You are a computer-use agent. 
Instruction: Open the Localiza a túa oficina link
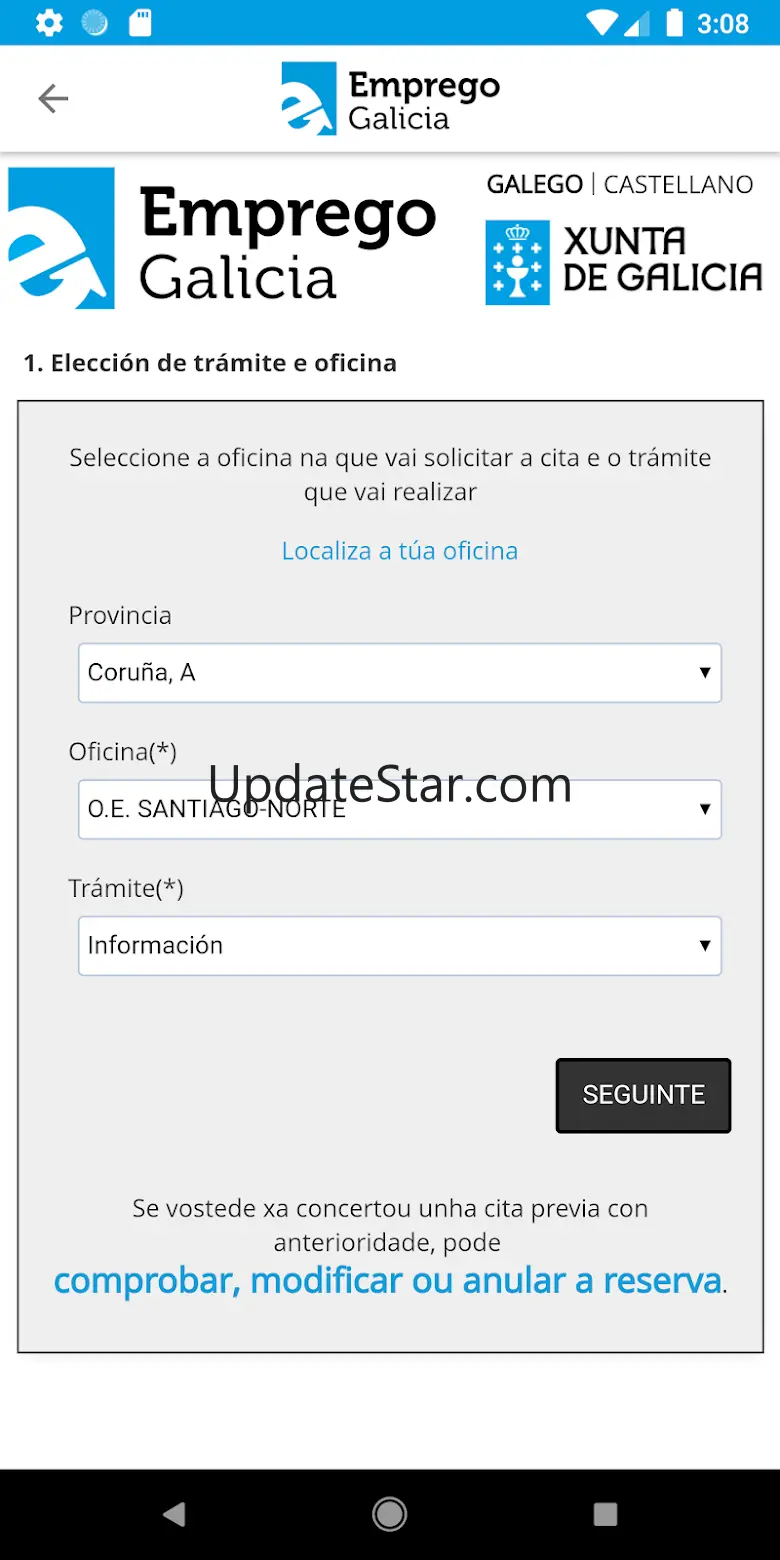point(400,551)
